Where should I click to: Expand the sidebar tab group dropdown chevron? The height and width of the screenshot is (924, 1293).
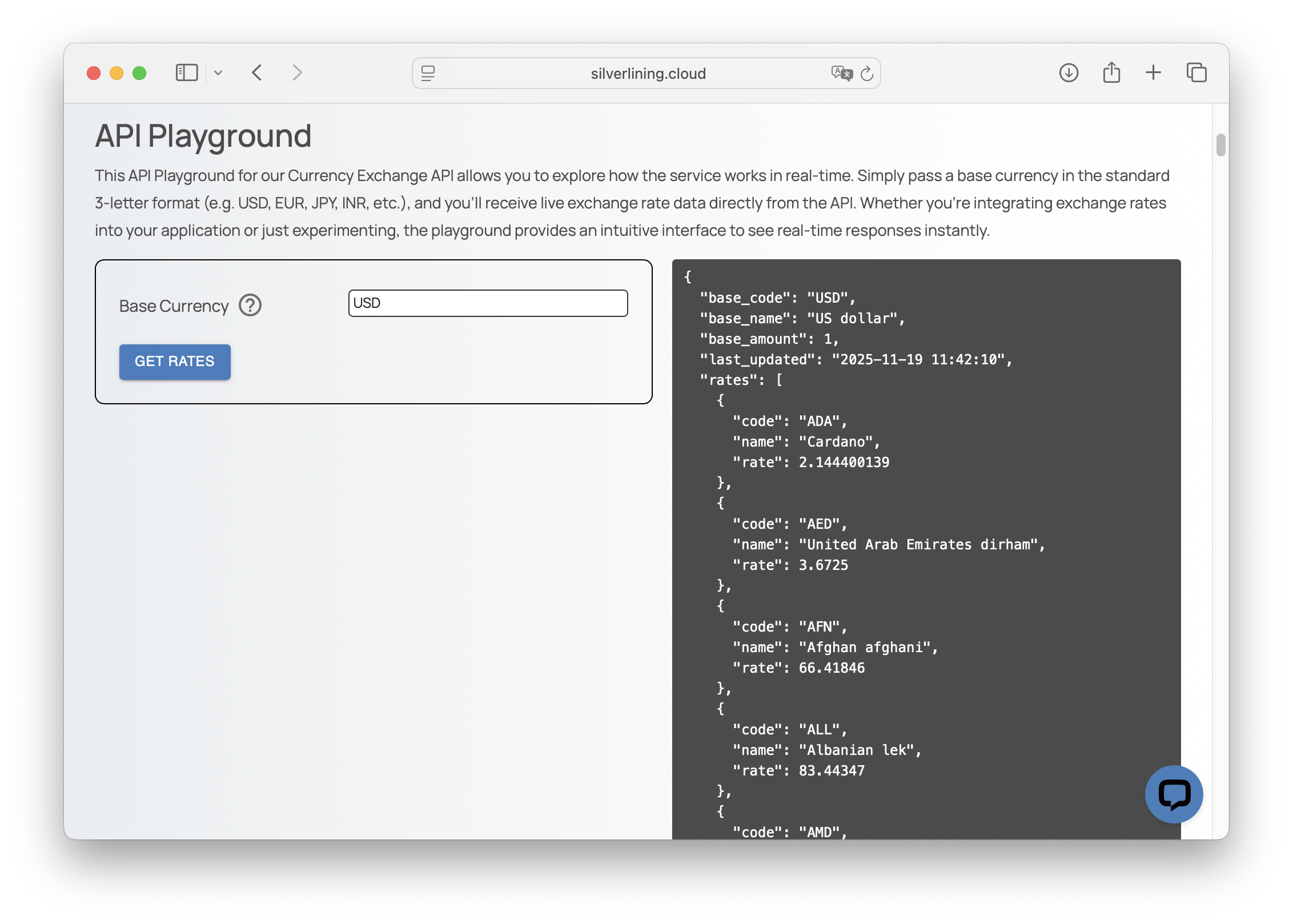coord(218,73)
